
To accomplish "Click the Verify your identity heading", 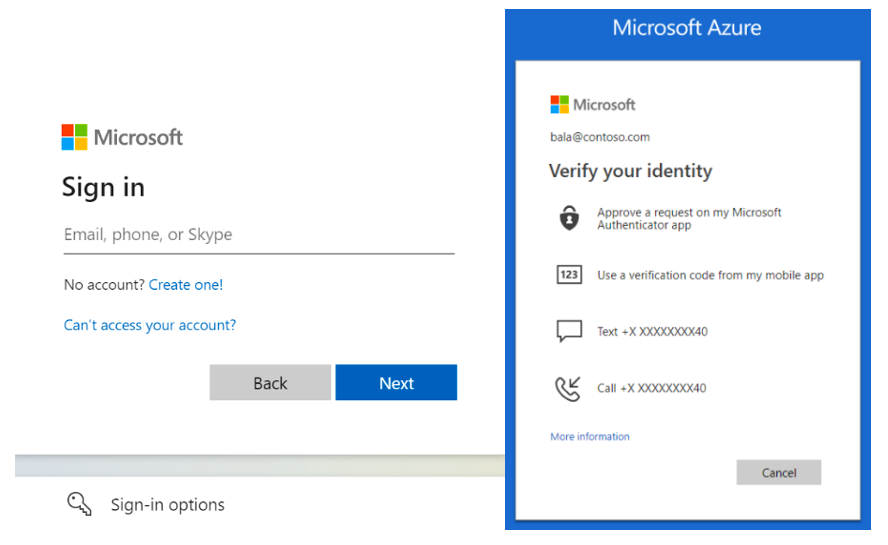I will 630,171.
